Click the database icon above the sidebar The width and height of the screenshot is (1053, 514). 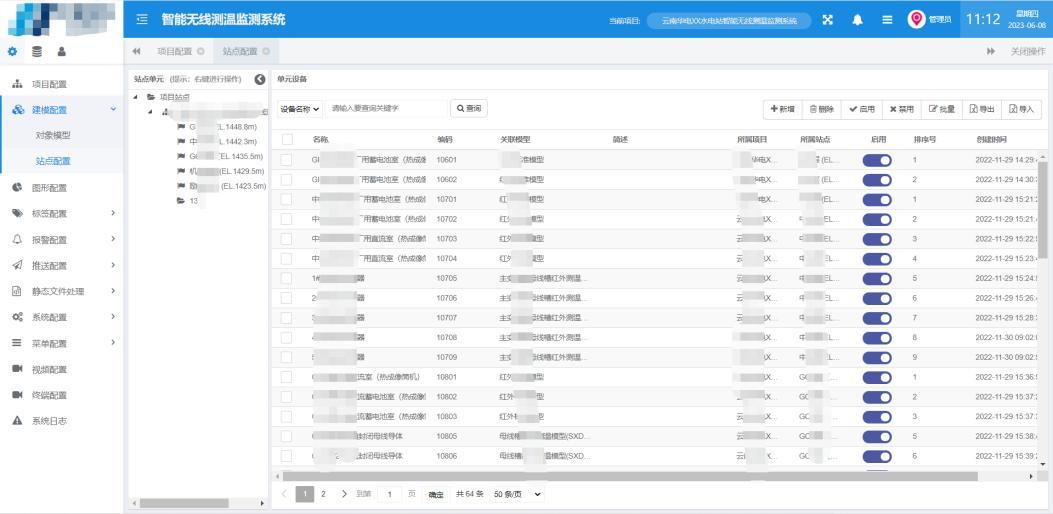[x=37, y=51]
